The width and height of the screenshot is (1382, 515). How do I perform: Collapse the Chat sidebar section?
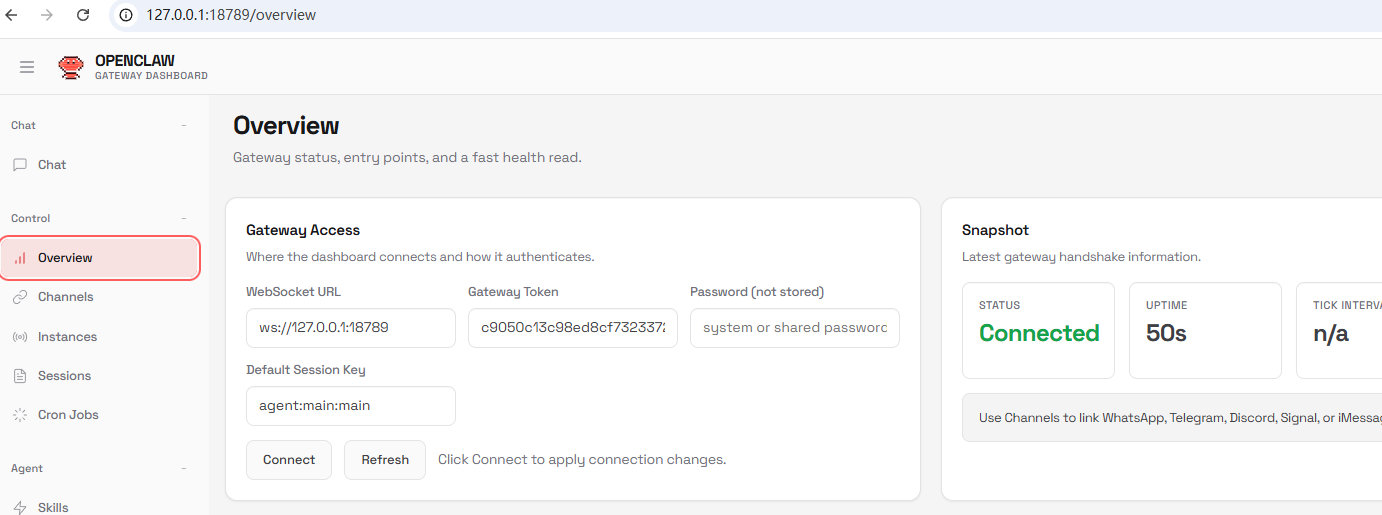tap(184, 126)
